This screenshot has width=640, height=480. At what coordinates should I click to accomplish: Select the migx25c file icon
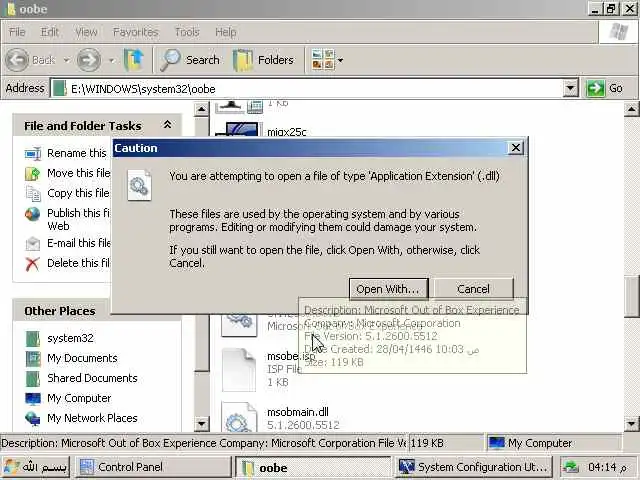pyautogui.click(x=238, y=129)
